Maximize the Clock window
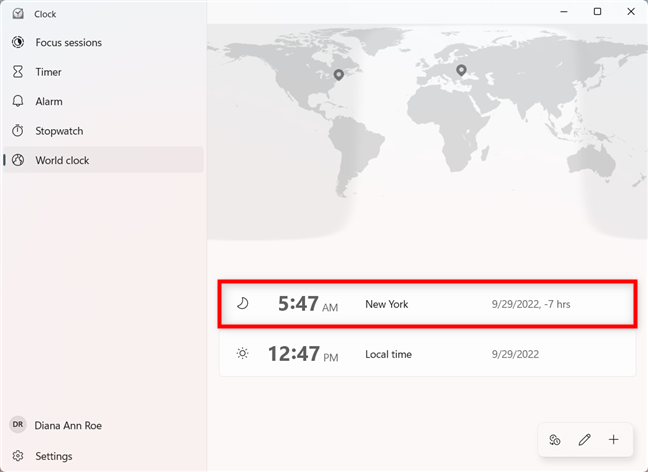 click(597, 12)
